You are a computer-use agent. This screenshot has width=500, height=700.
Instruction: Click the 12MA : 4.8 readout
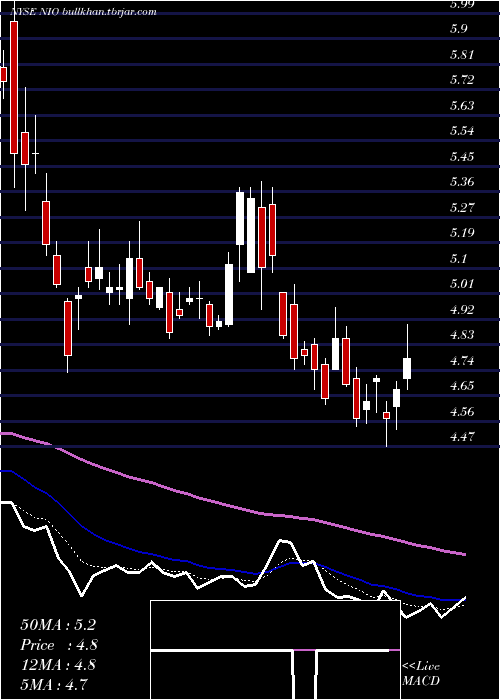point(59,664)
